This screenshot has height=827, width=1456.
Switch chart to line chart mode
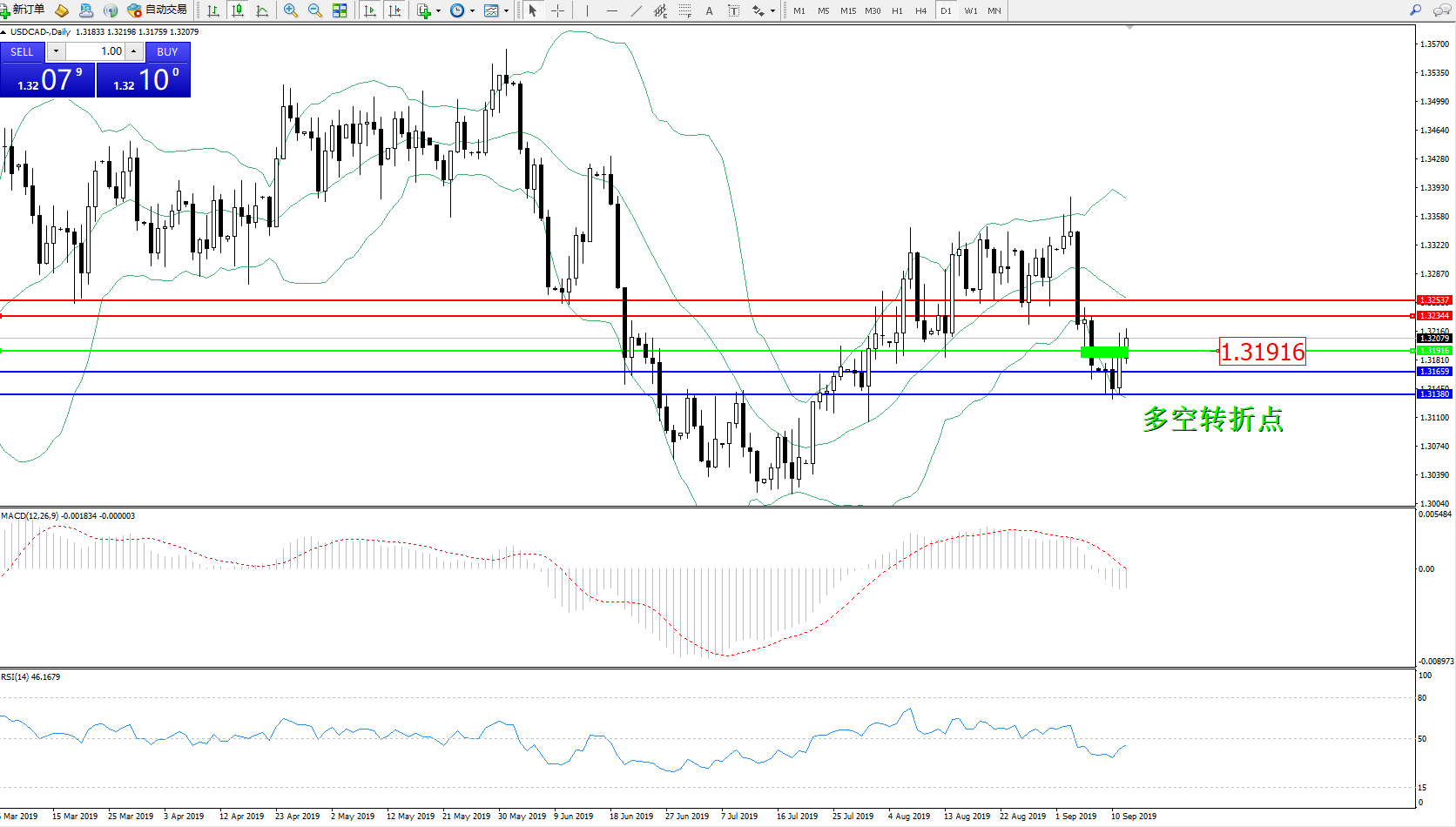262,10
